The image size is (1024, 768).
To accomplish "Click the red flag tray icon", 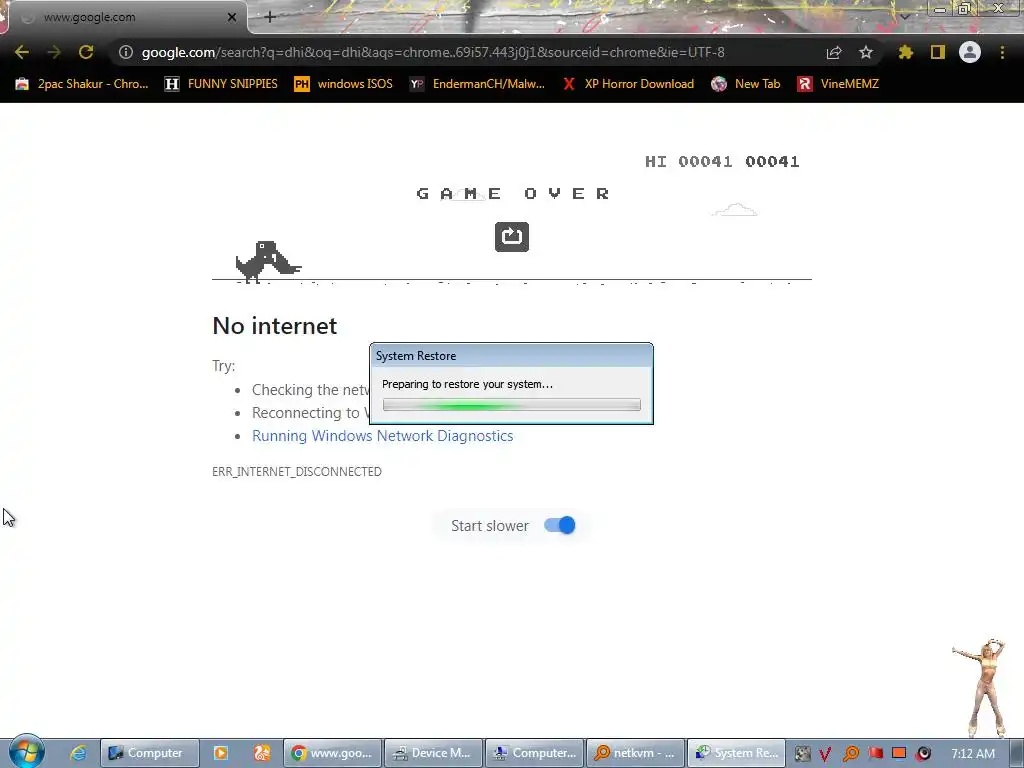I will (x=876, y=754).
